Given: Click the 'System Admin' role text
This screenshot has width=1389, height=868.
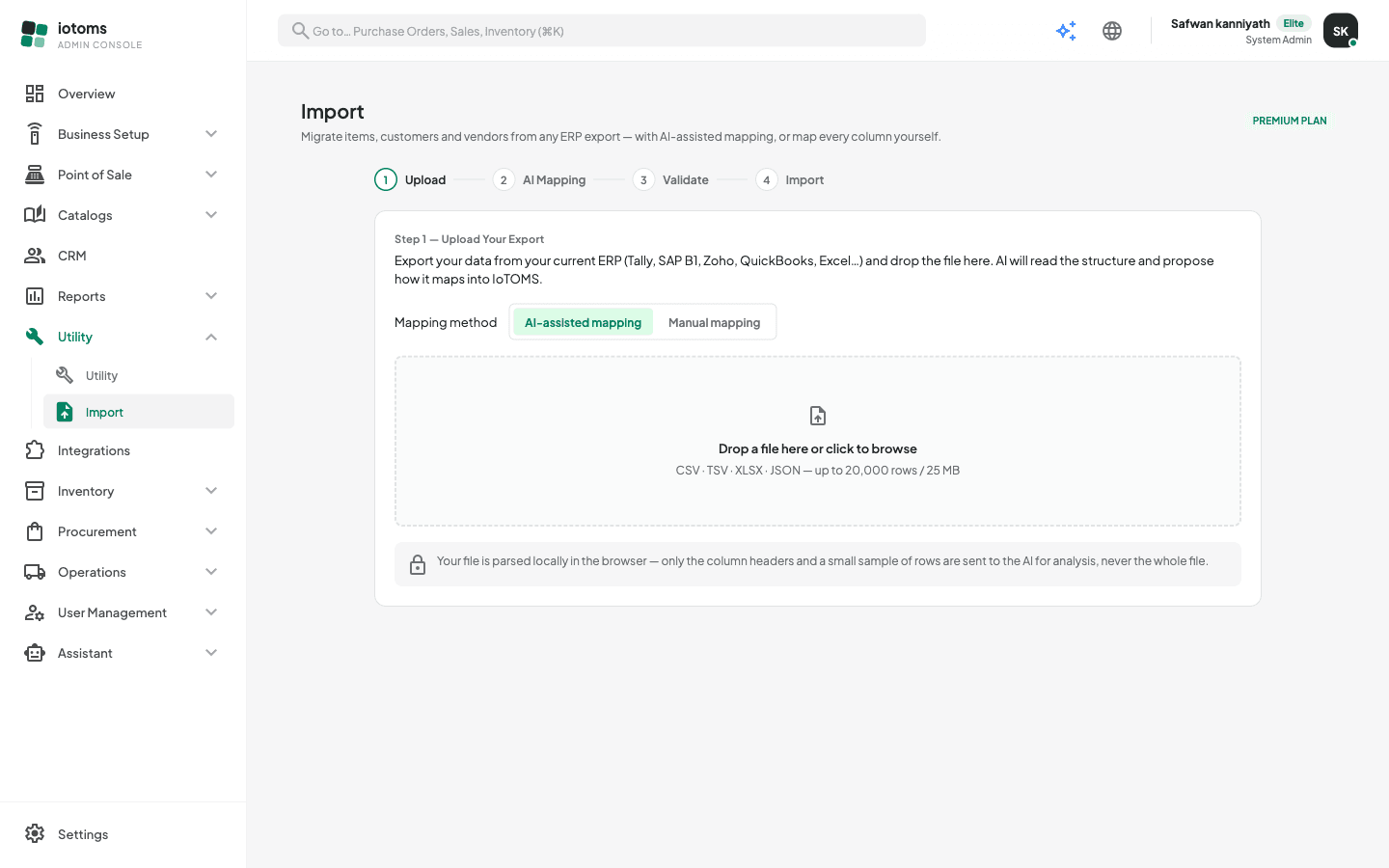Looking at the screenshot, I should 1278,41.
